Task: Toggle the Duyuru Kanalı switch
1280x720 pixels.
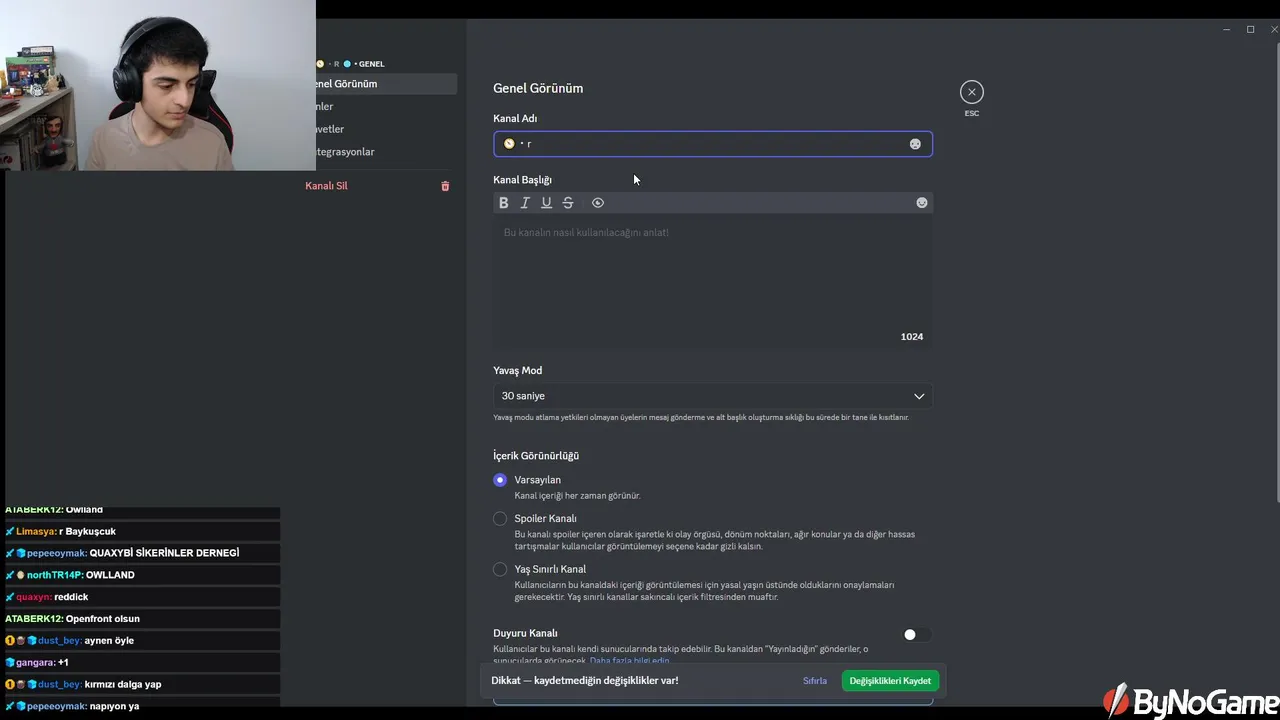Action: [x=914, y=634]
